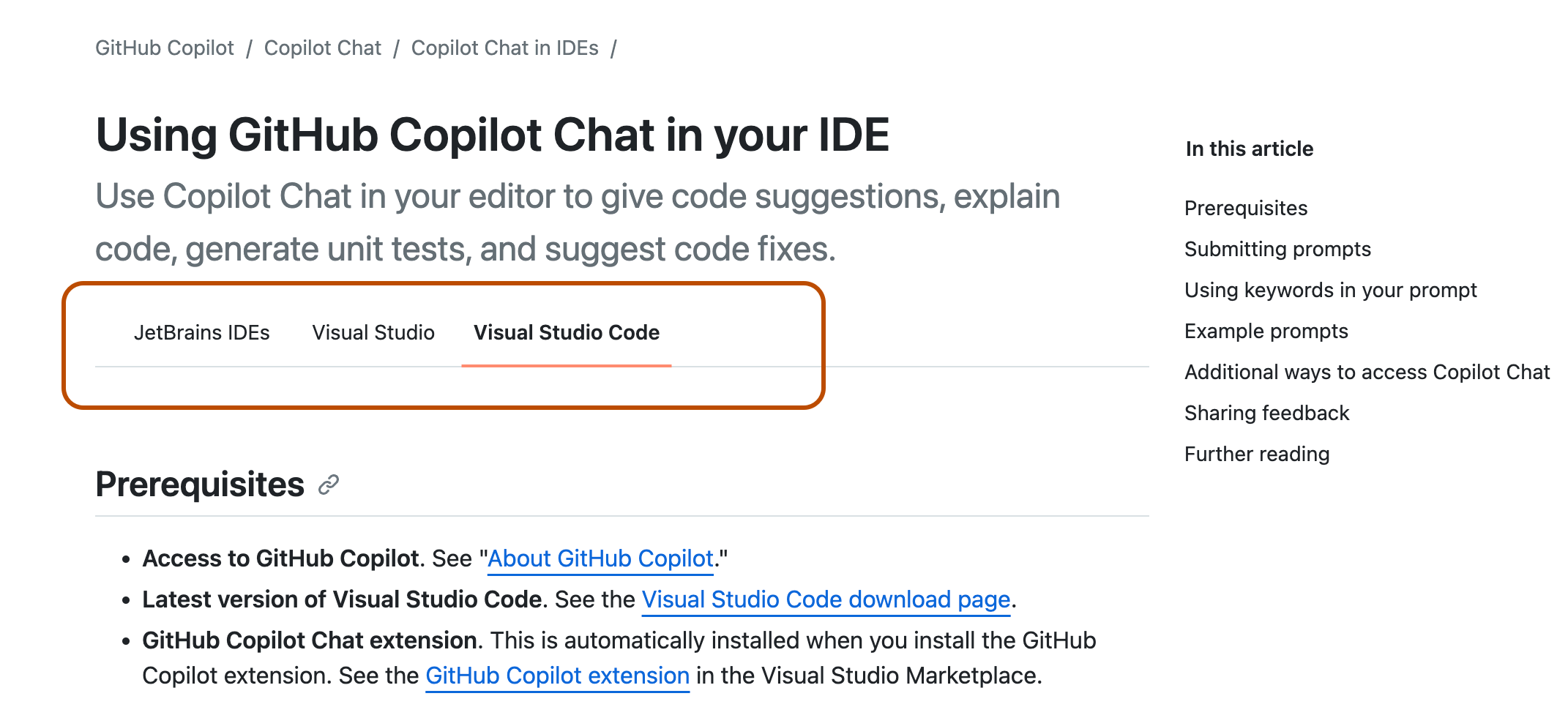Jump to Prerequisites in article sidebar
1568x707 pixels.
(1245, 209)
